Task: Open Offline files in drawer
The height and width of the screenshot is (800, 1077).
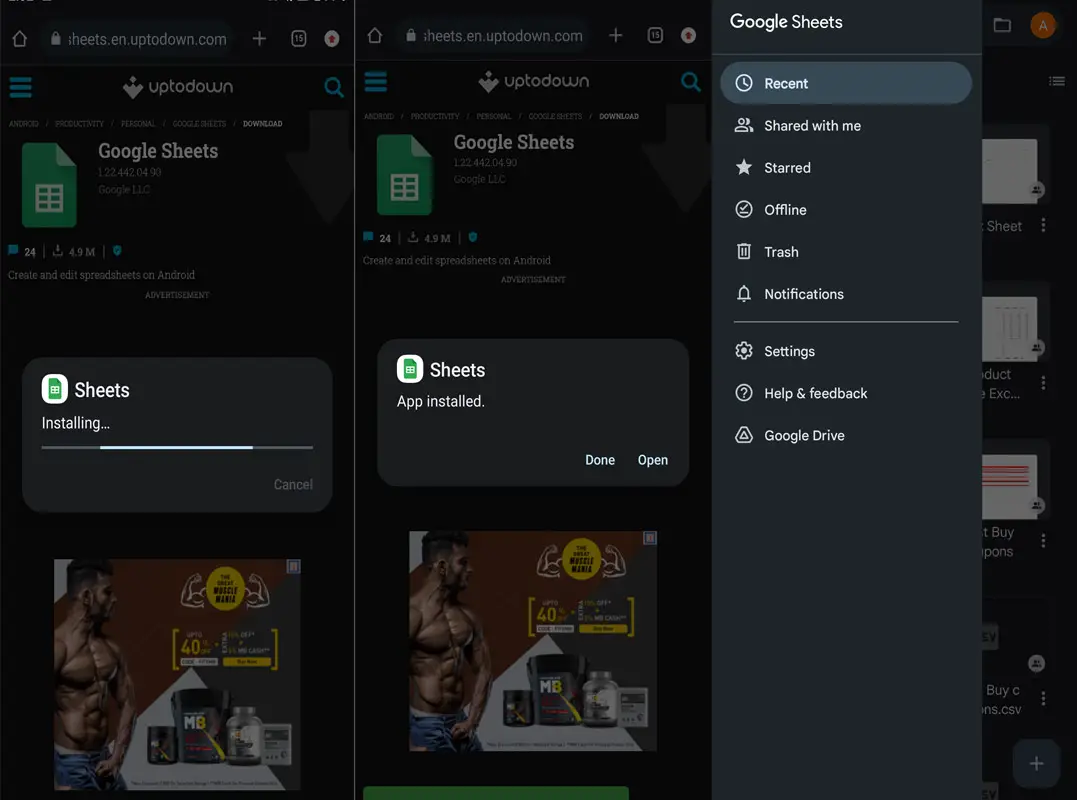Action: 846,209
